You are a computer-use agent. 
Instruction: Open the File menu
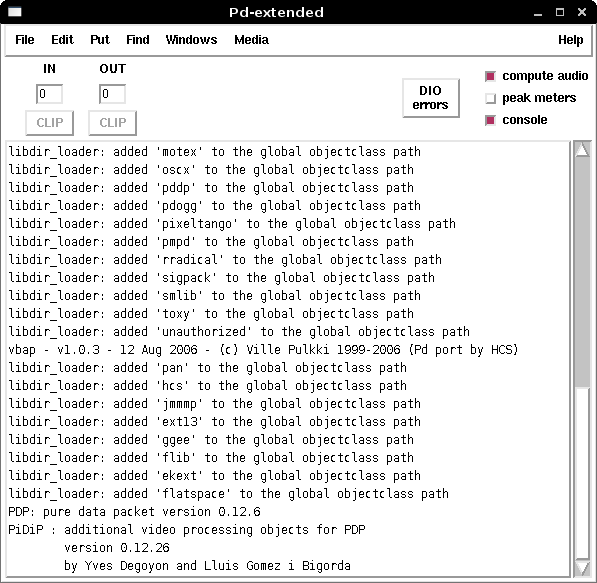[25, 40]
